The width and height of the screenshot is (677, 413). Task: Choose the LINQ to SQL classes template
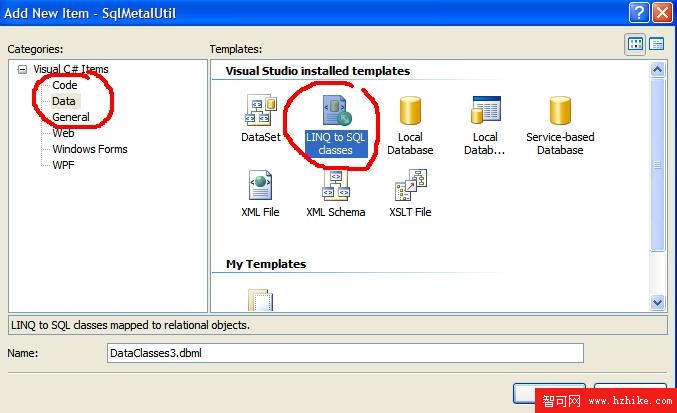(335, 126)
